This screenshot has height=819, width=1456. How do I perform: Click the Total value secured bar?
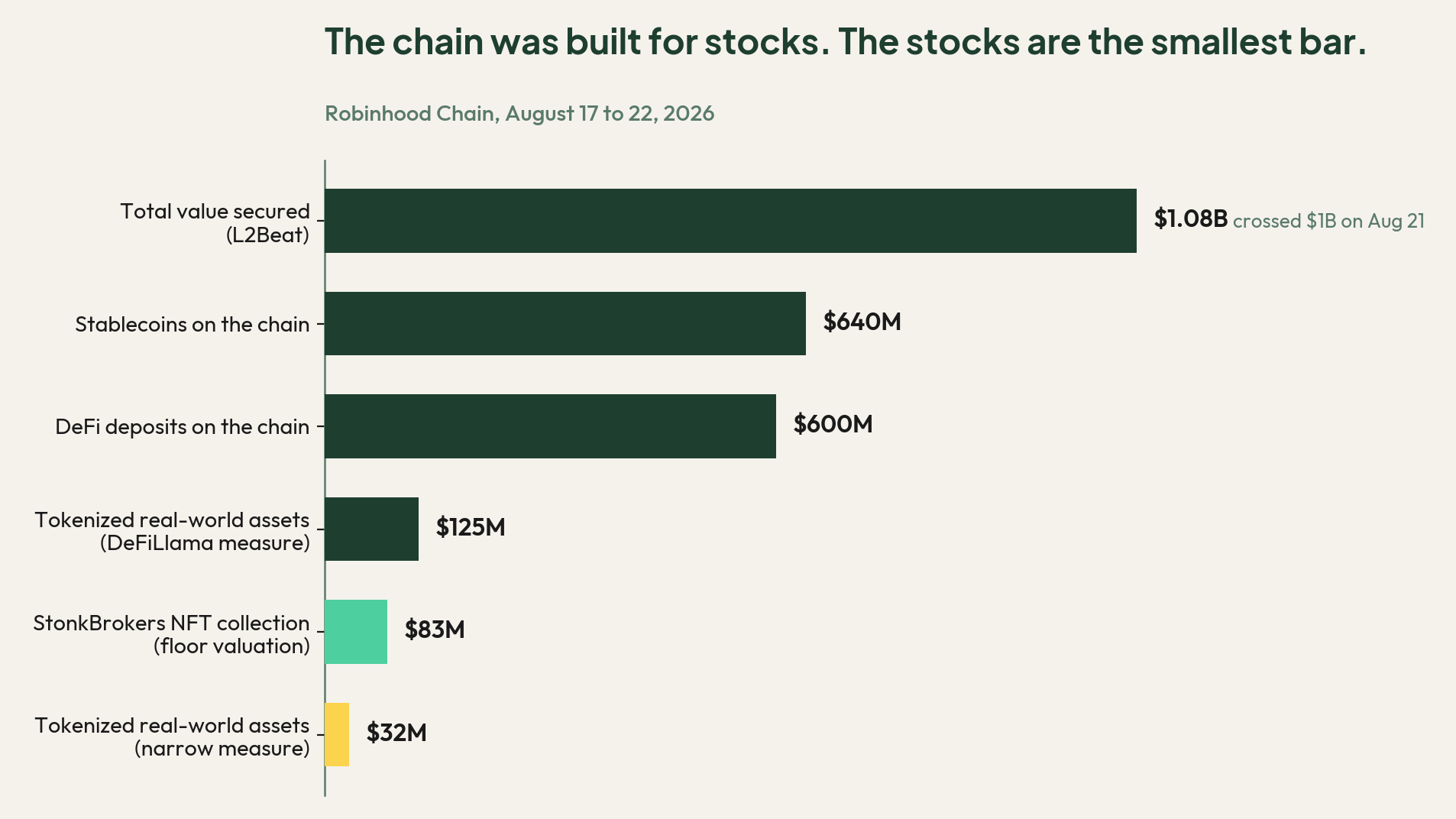click(x=730, y=221)
